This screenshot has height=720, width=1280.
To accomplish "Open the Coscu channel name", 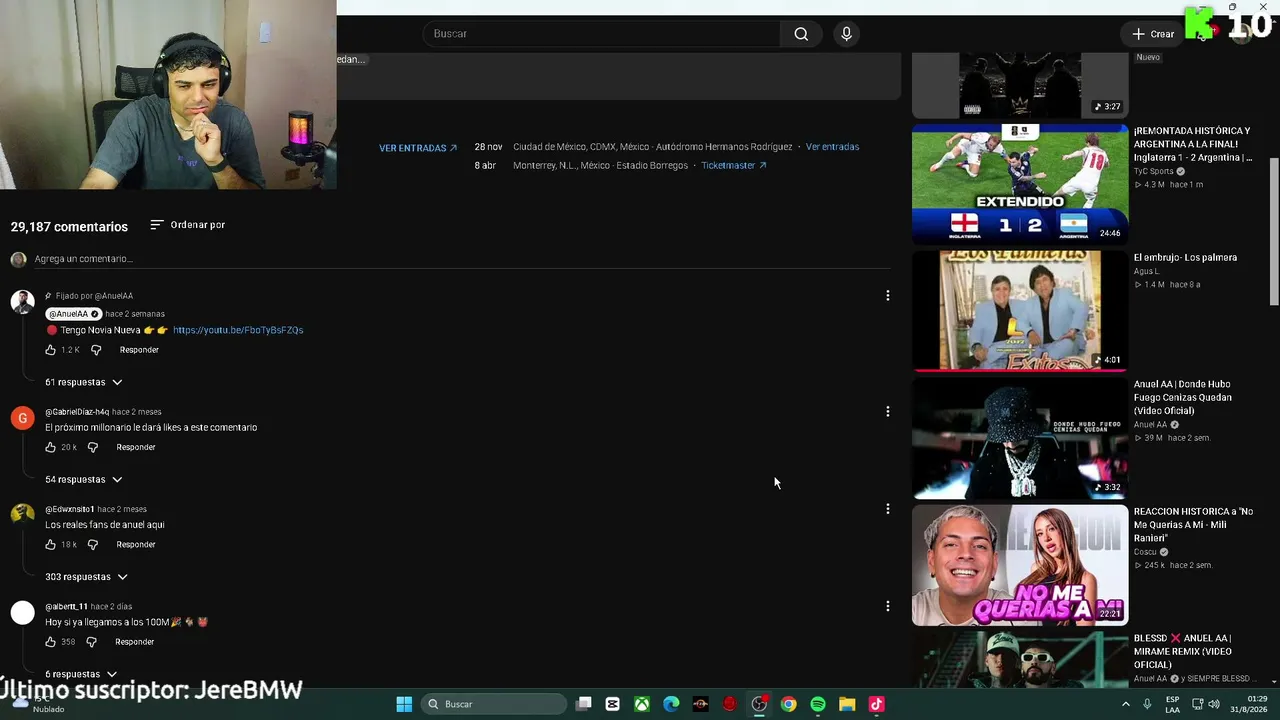I will coord(1145,552).
